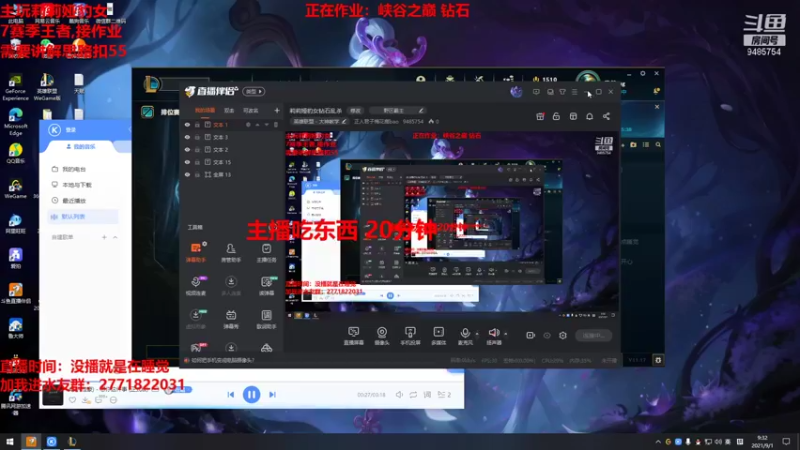
Task: Toggle visibility of layer 文本 2
Action: tap(187, 149)
